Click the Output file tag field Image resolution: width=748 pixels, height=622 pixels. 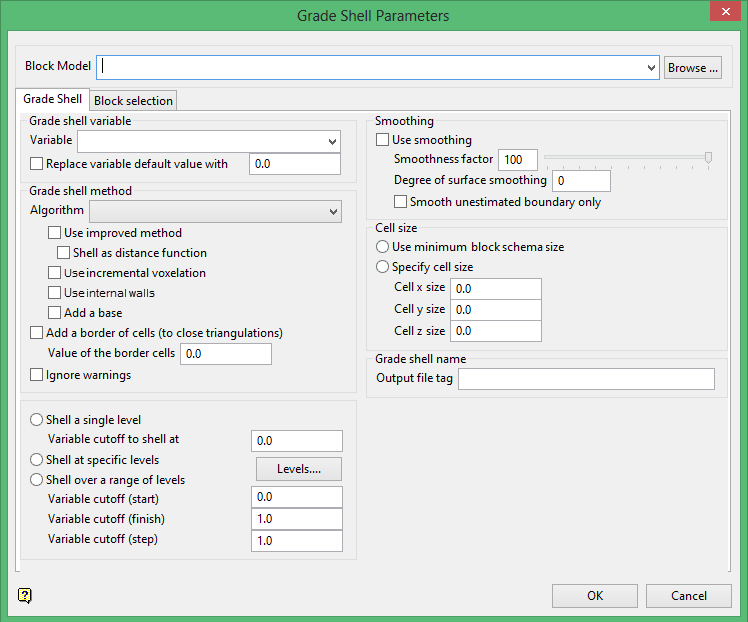(586, 378)
